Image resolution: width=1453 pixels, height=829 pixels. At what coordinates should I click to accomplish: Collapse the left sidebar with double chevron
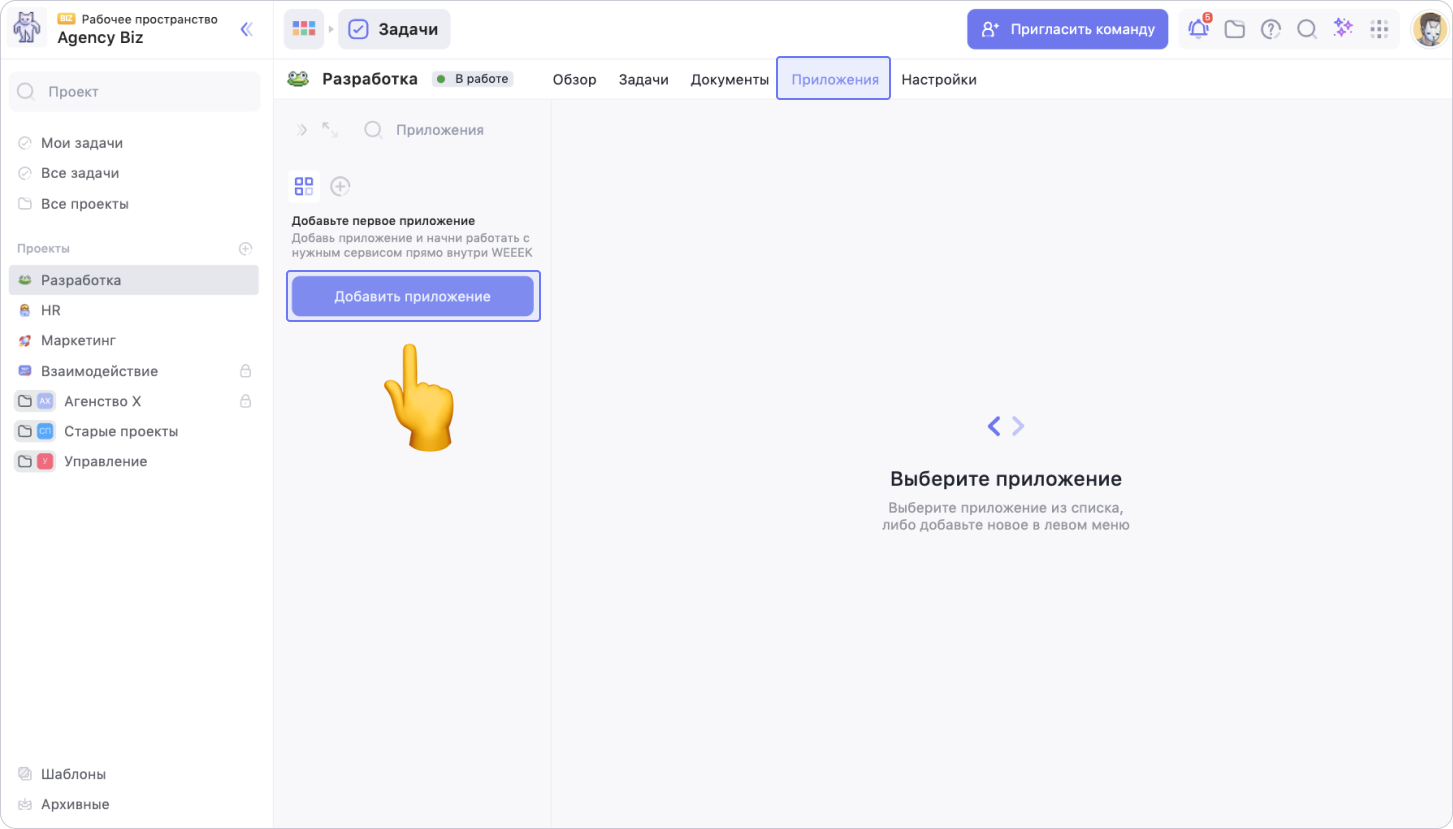point(246,29)
